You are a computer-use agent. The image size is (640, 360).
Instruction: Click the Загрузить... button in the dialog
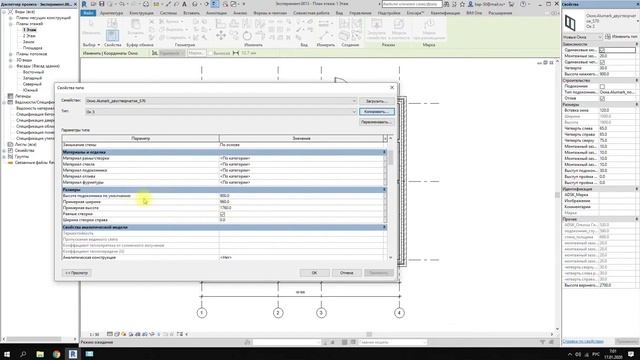pyautogui.click(x=376, y=101)
